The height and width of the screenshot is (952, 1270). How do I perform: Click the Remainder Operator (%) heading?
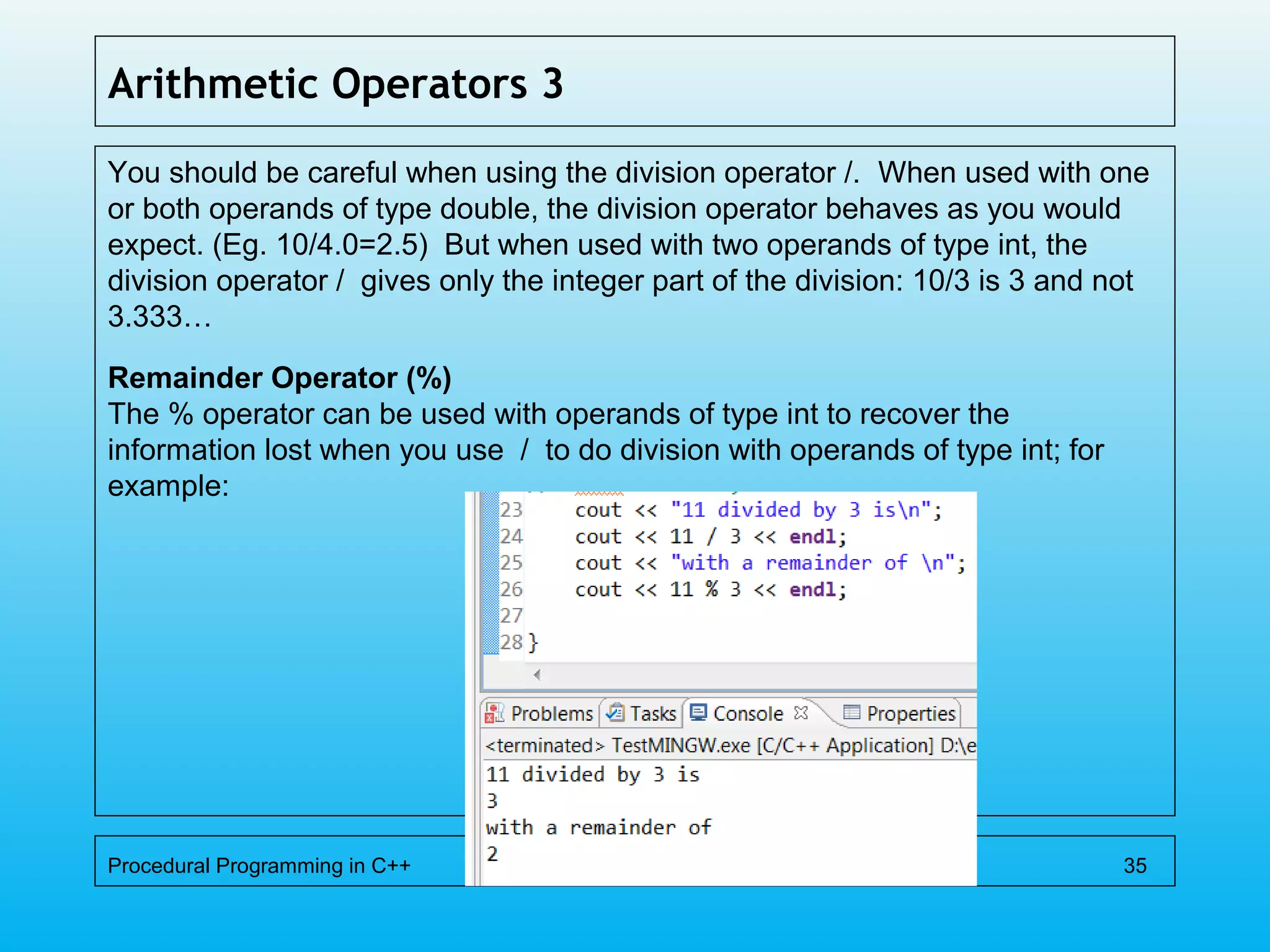(280, 377)
